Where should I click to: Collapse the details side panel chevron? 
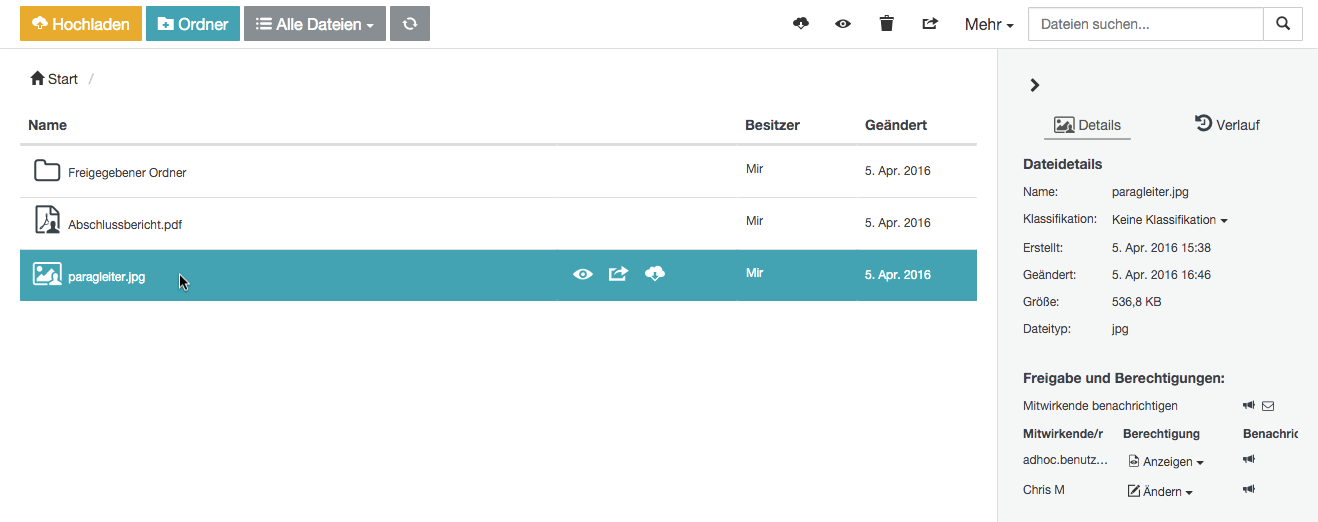1035,85
